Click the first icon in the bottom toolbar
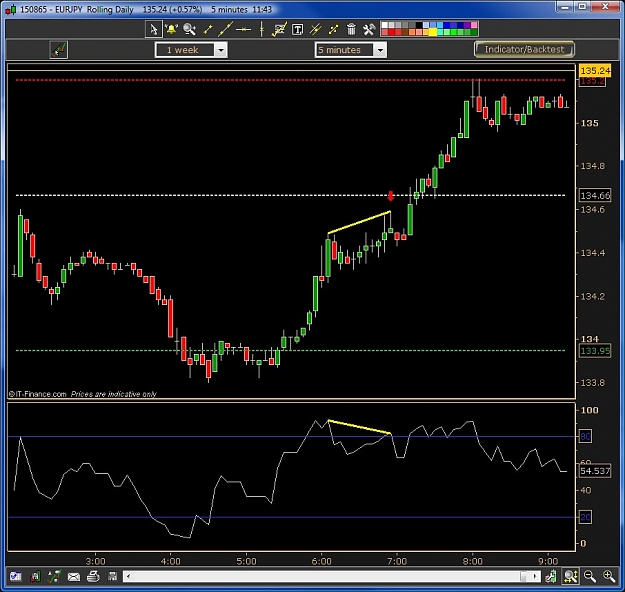Image resolution: width=625 pixels, height=592 pixels. point(16,576)
